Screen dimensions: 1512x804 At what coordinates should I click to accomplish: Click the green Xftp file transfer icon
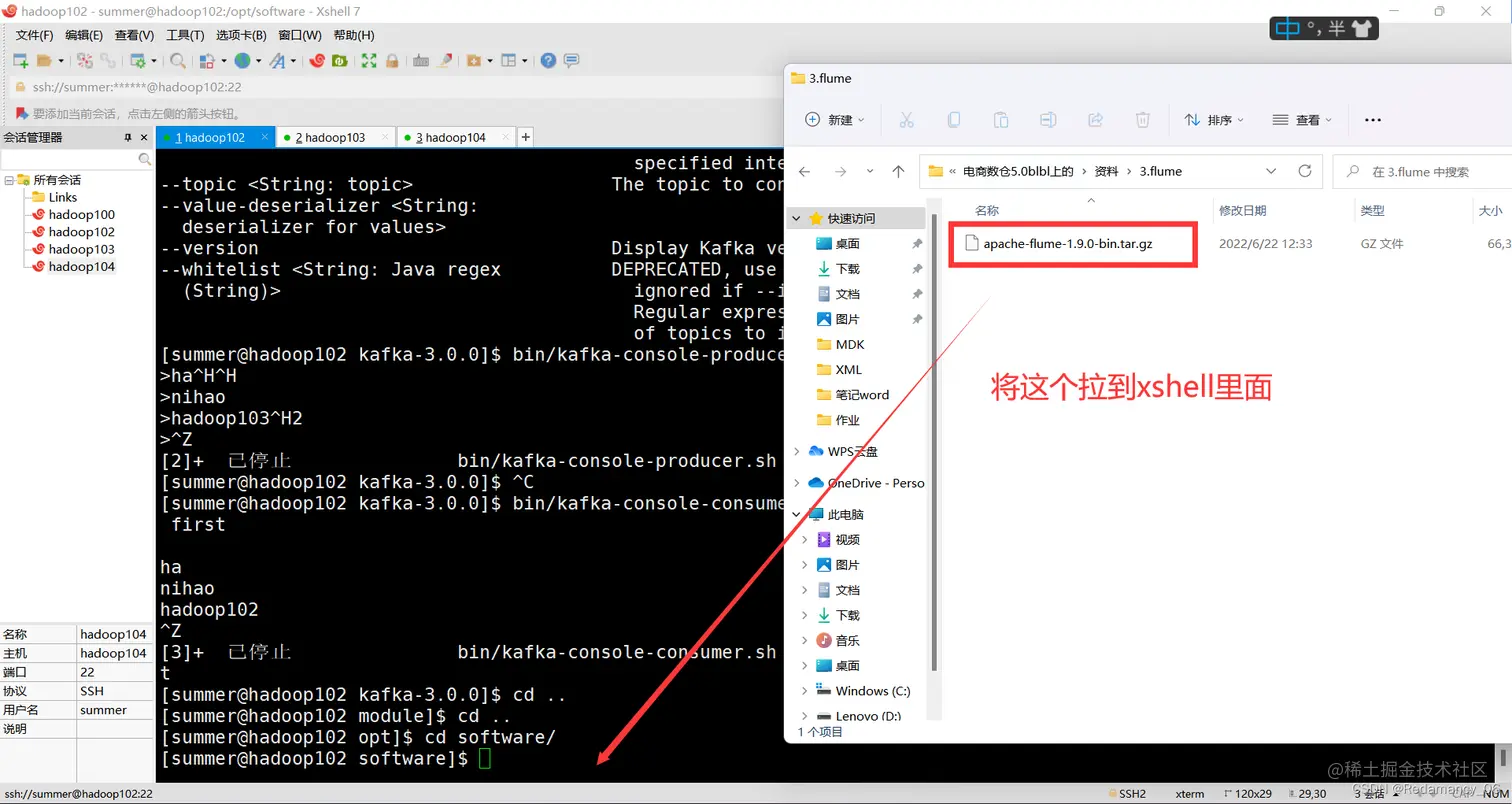pyautogui.click(x=340, y=60)
